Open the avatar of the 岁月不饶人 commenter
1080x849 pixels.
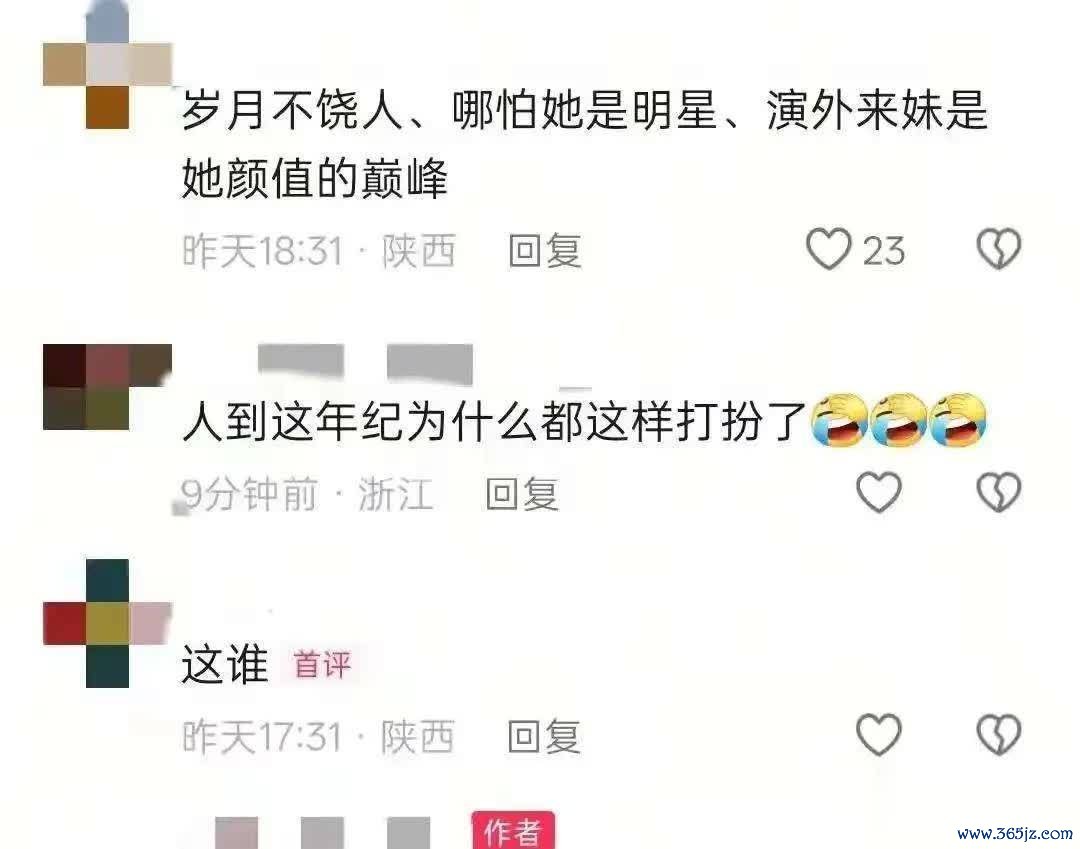[107, 65]
